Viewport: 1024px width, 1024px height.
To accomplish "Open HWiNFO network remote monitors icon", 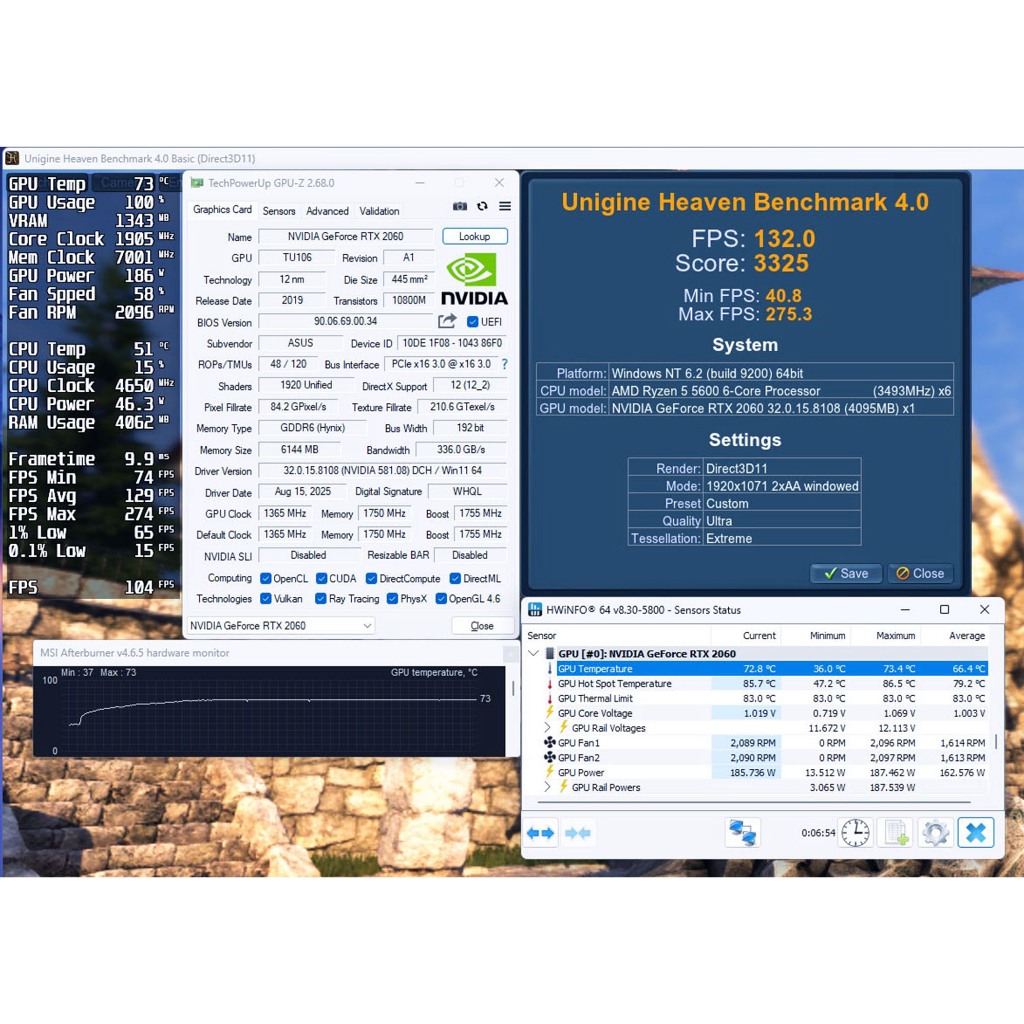I will [743, 833].
